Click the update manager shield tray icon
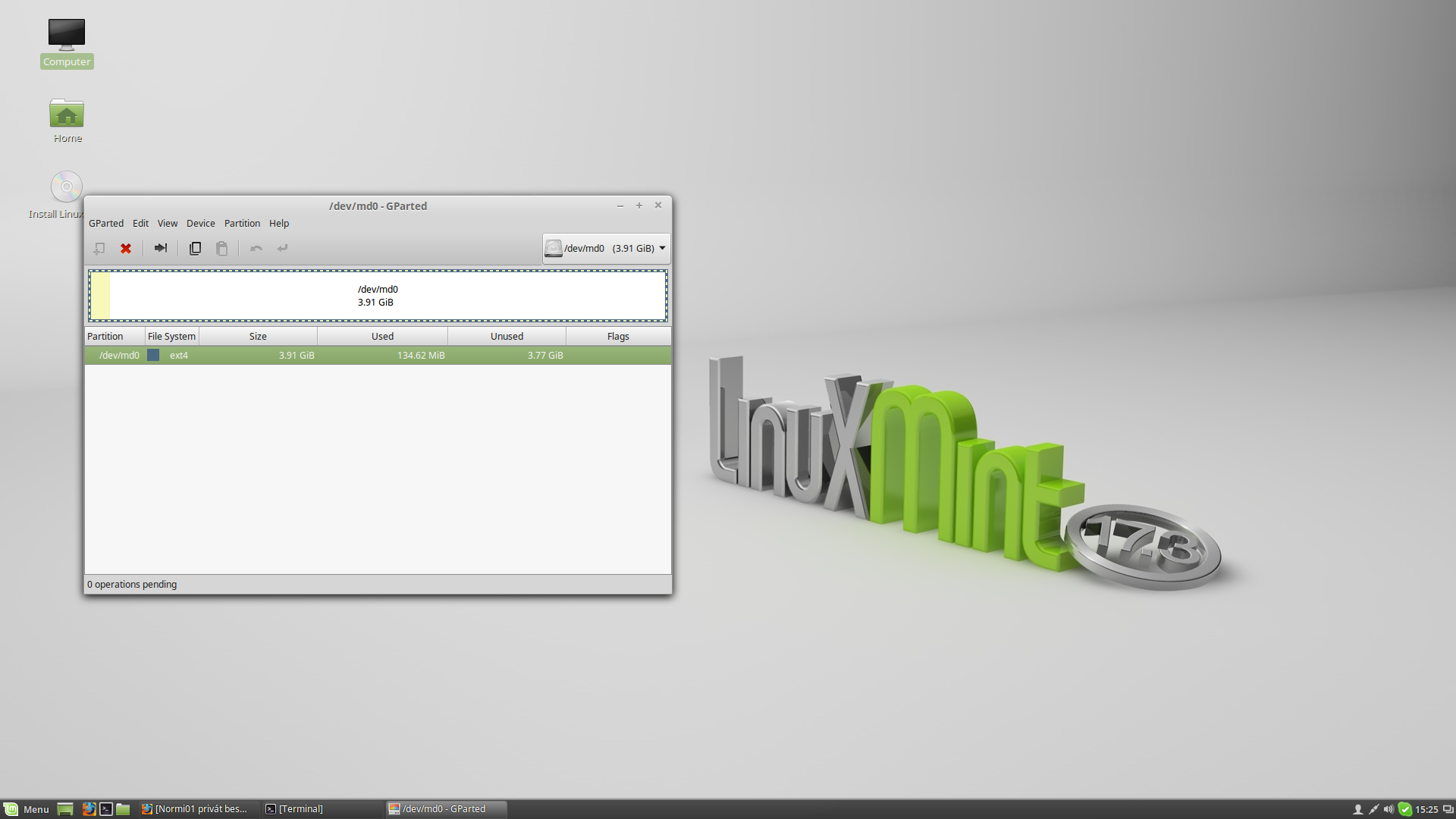1456x819 pixels. [1405, 809]
